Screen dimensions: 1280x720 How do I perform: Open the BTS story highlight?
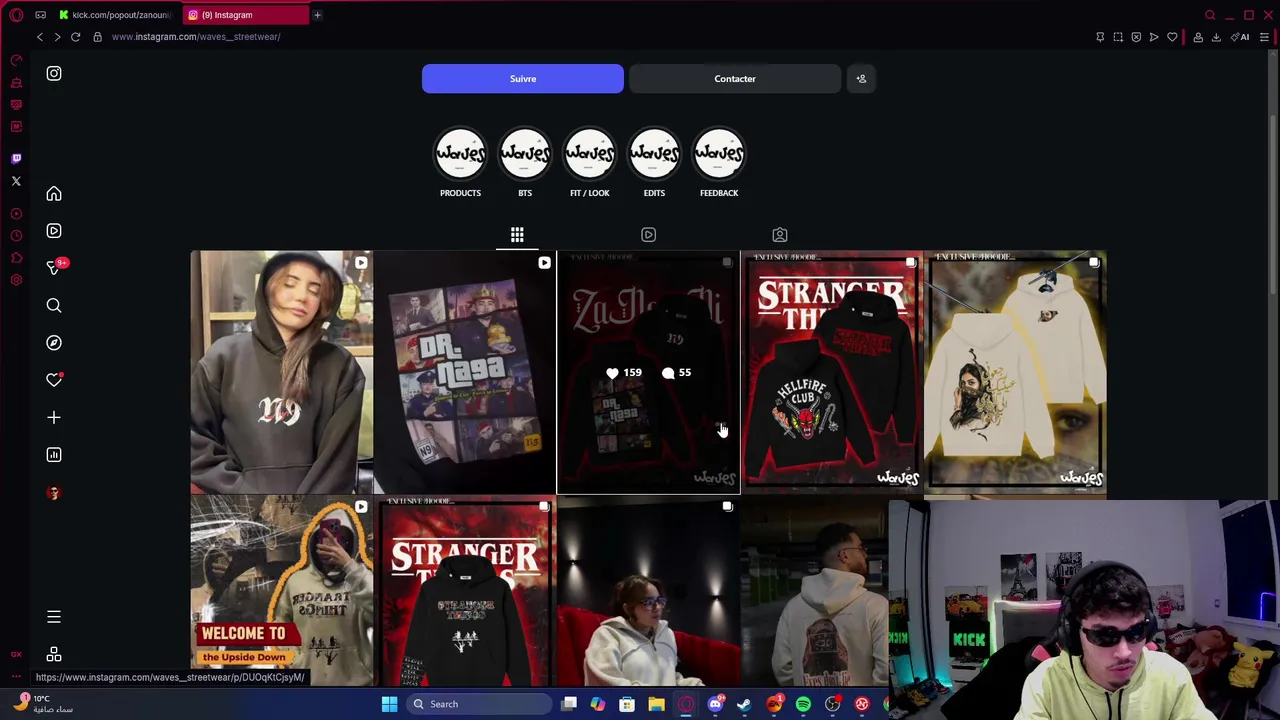(x=525, y=163)
